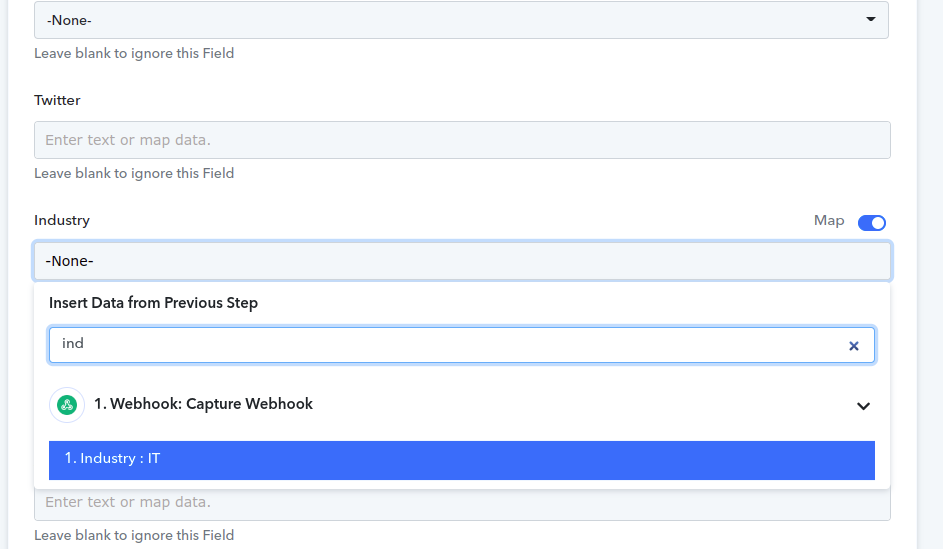Click the Twitter field label
Image resolution: width=943 pixels, height=549 pixels.
click(x=57, y=100)
